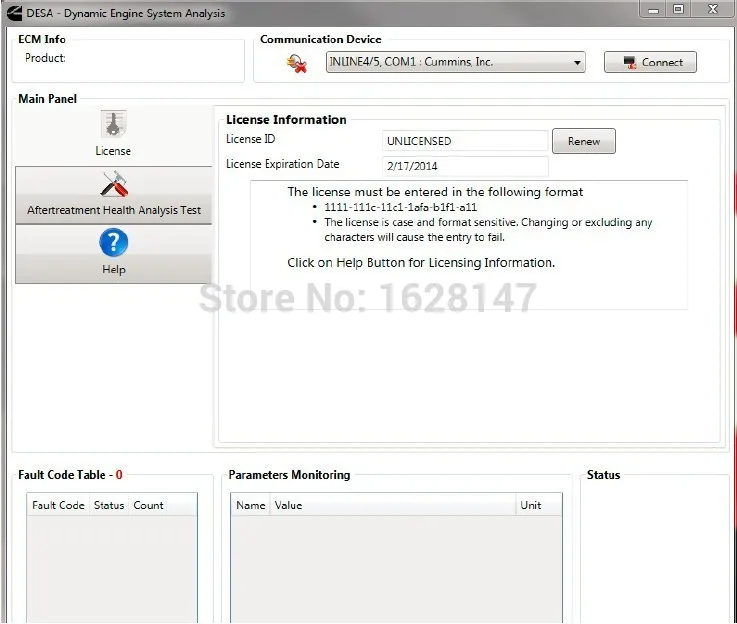Minimize the DESA window
The height and width of the screenshot is (624, 737).
(653, 9)
